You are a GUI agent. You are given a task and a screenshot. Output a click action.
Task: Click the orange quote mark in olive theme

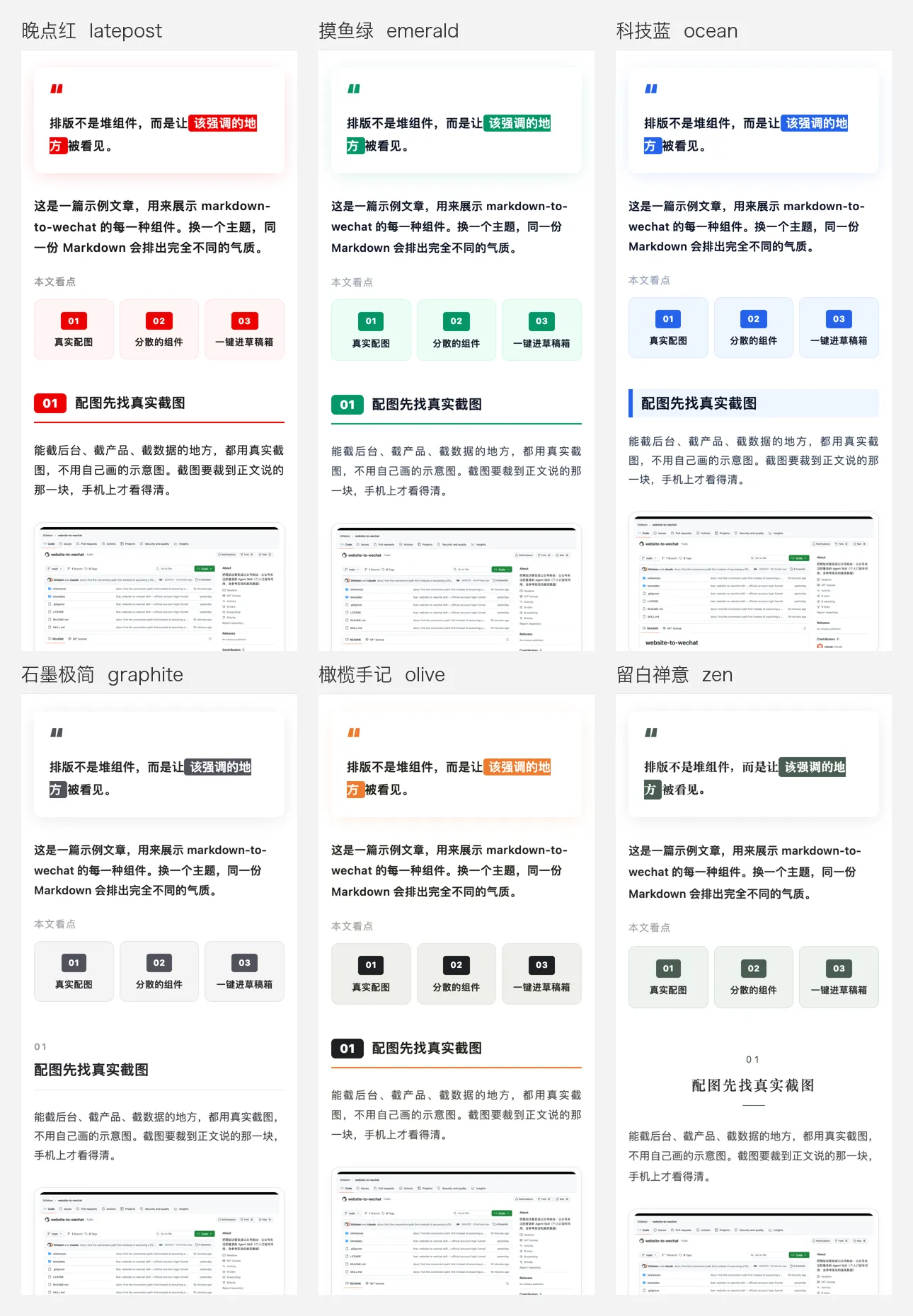coord(354,733)
